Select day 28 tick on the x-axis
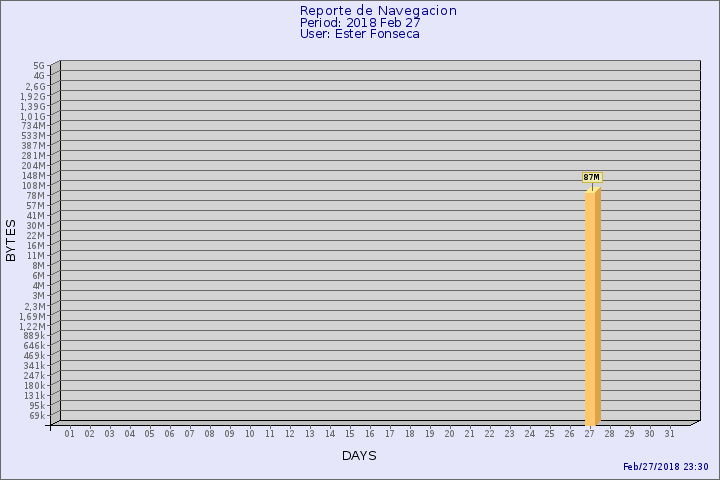The image size is (720, 480). 610,433
